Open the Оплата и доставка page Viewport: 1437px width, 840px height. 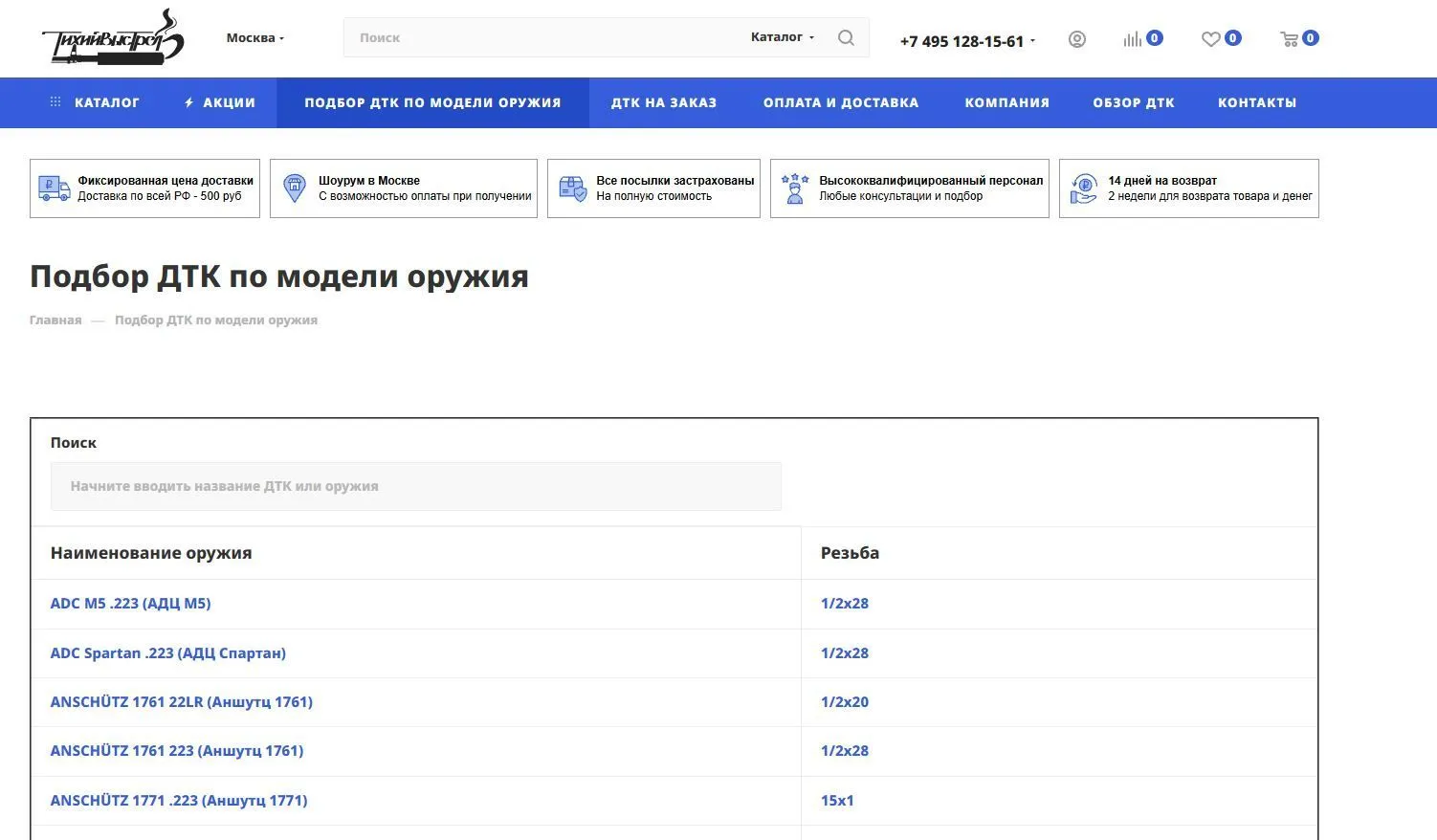pyautogui.click(x=840, y=102)
